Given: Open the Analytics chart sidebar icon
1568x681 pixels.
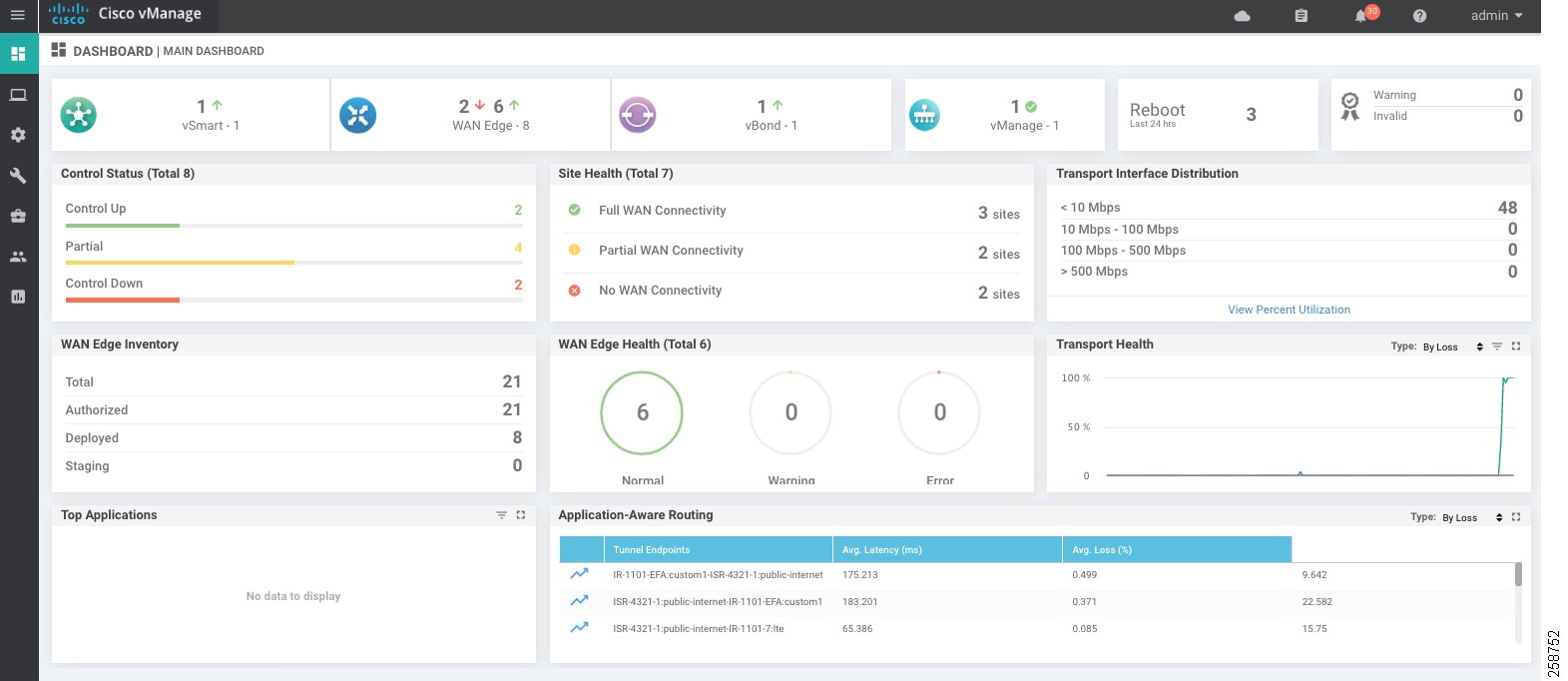Looking at the screenshot, I should pyautogui.click(x=18, y=297).
